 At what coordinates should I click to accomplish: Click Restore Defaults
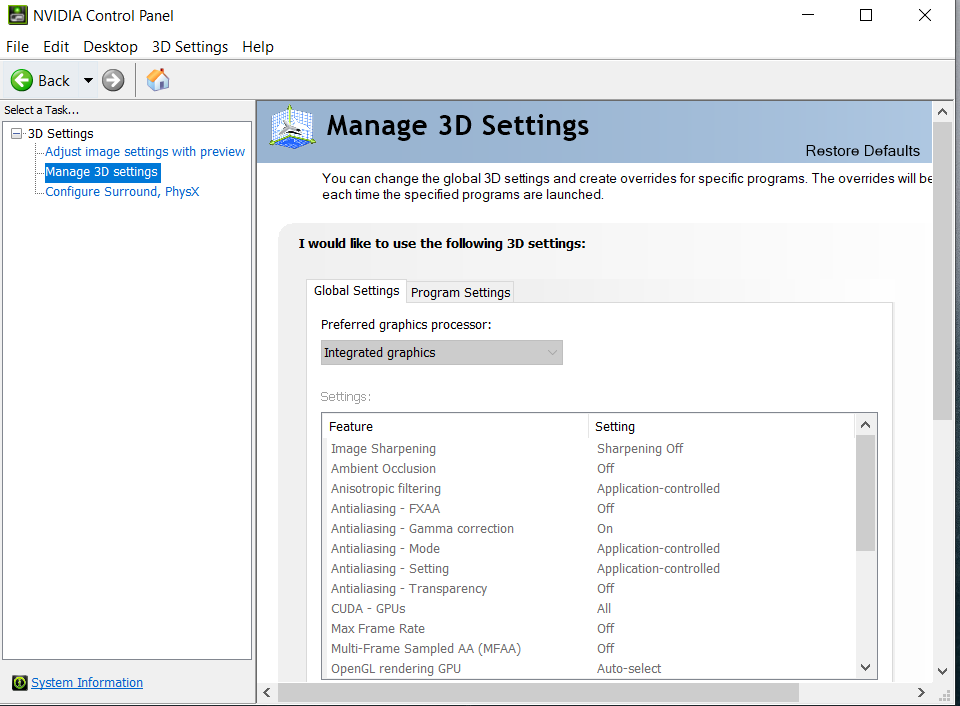[863, 151]
